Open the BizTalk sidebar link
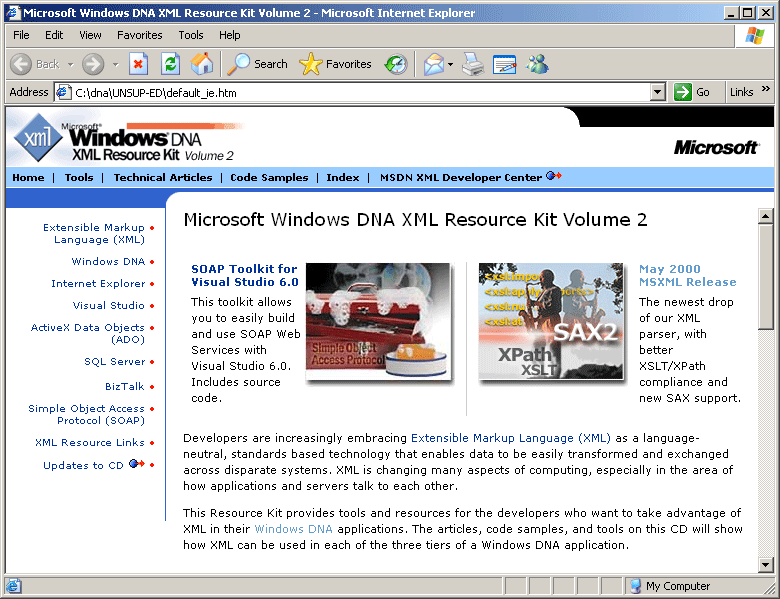Viewport: 780px width, 599px height. 125,387
